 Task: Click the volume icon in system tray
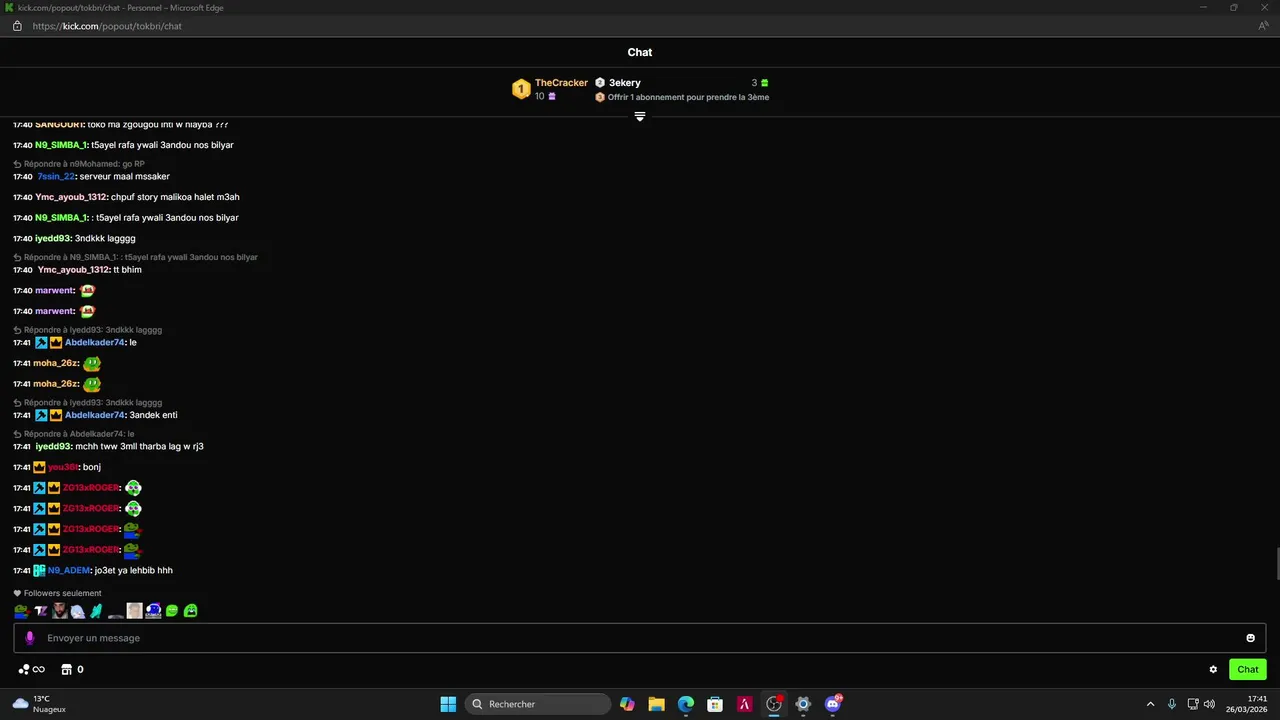point(1210,704)
